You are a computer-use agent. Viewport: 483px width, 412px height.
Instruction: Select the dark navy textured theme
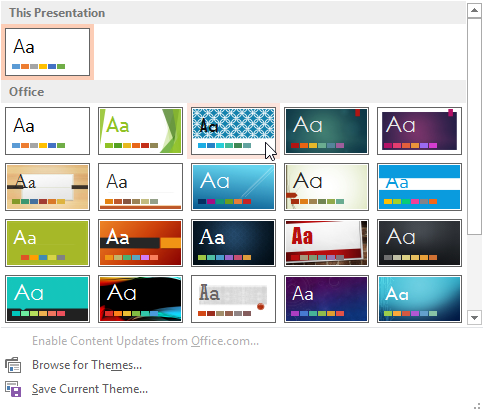[x=233, y=243]
